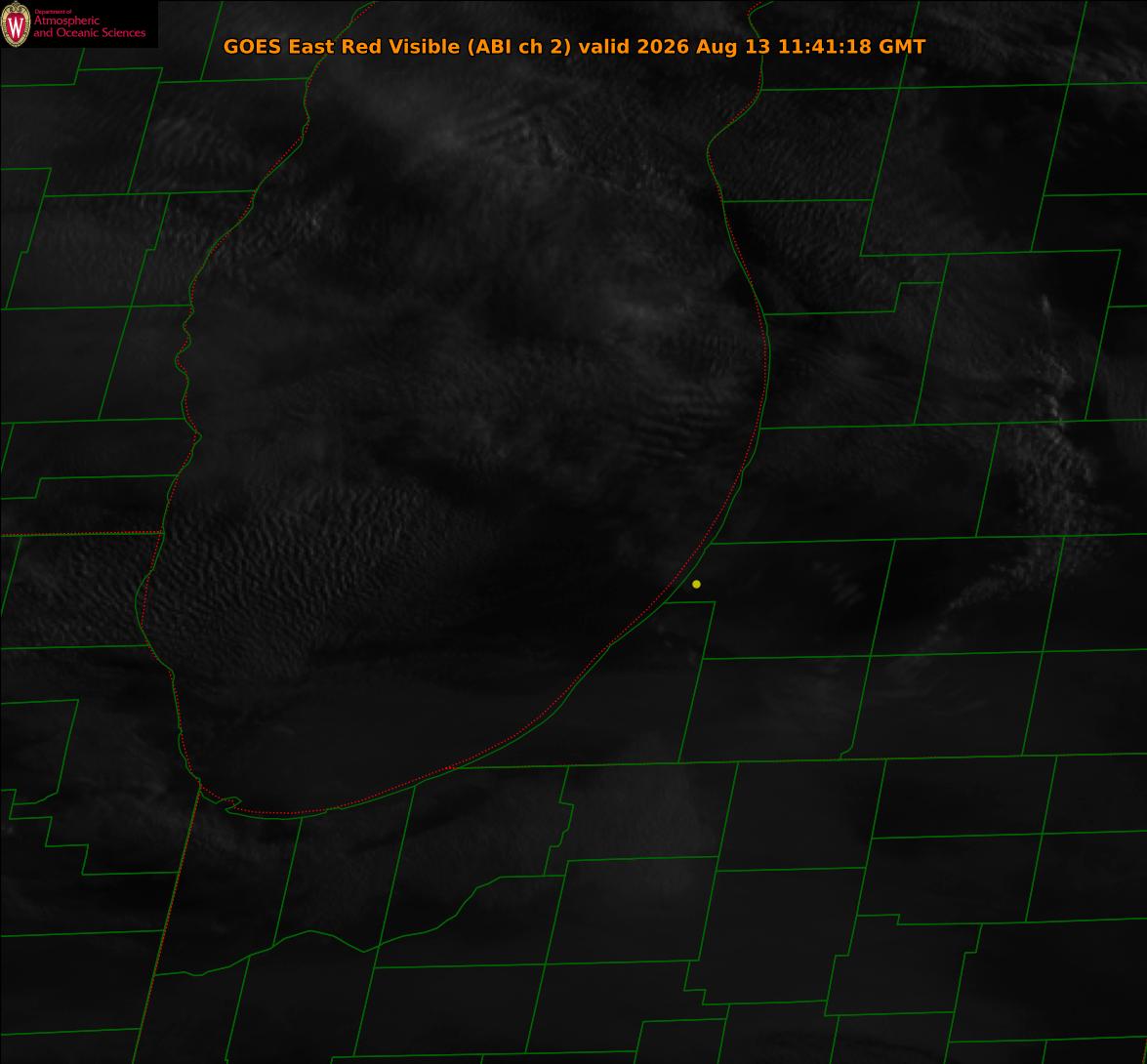The width and height of the screenshot is (1147, 1064).
Task: Click the small "Department of" text
Action: [x=53, y=12]
